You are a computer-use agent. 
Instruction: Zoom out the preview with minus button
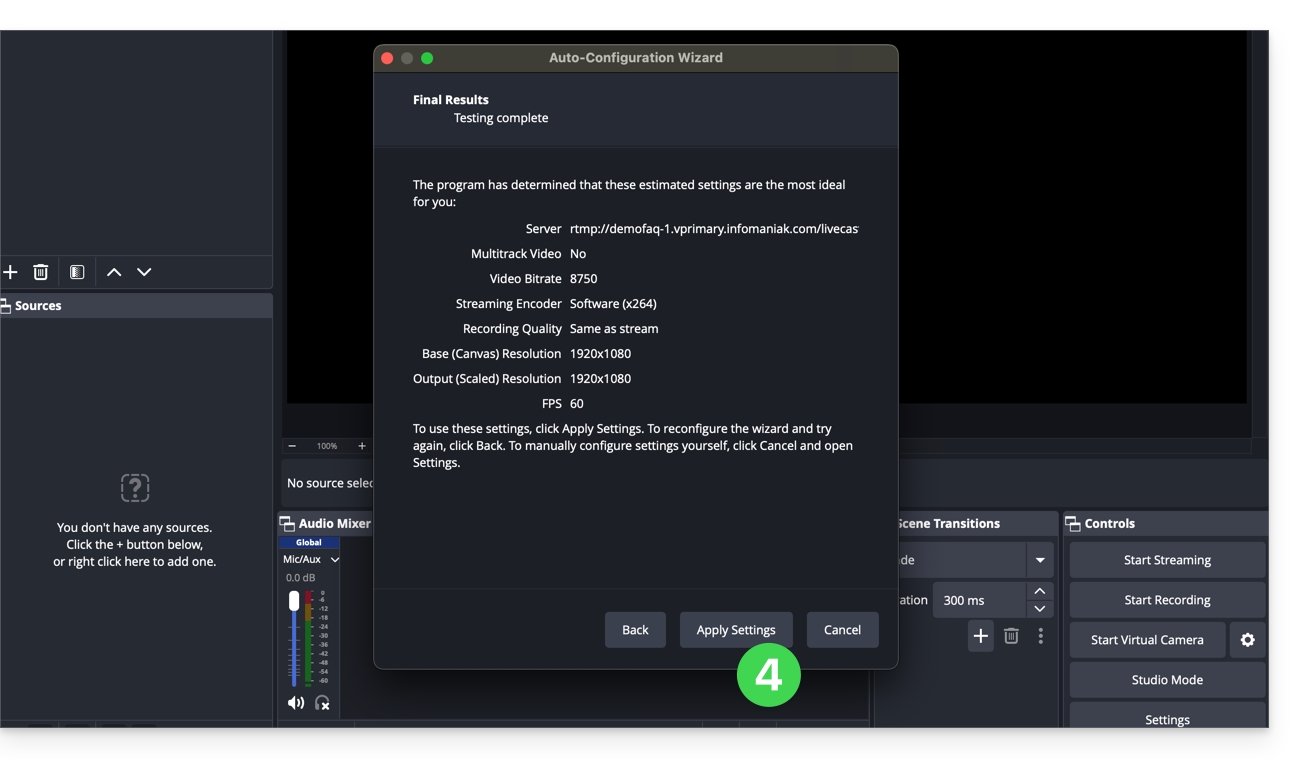pos(292,446)
